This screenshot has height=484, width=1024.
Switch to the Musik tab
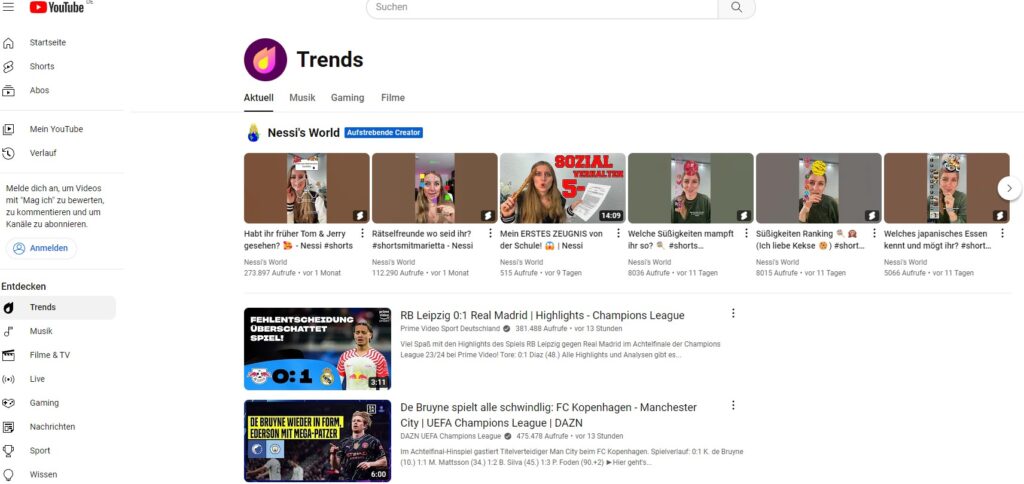coord(302,98)
